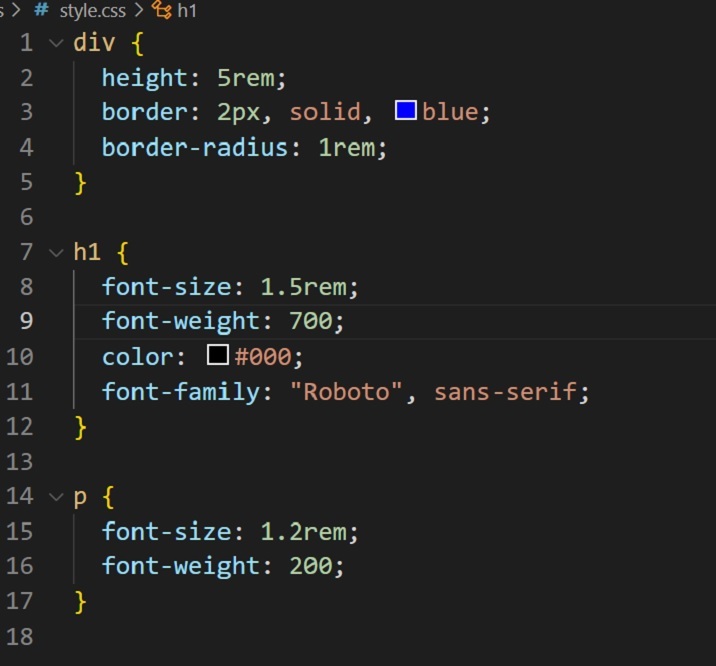Open the blue color picker swatch
Screen dimensions: 716x666
[405, 111]
